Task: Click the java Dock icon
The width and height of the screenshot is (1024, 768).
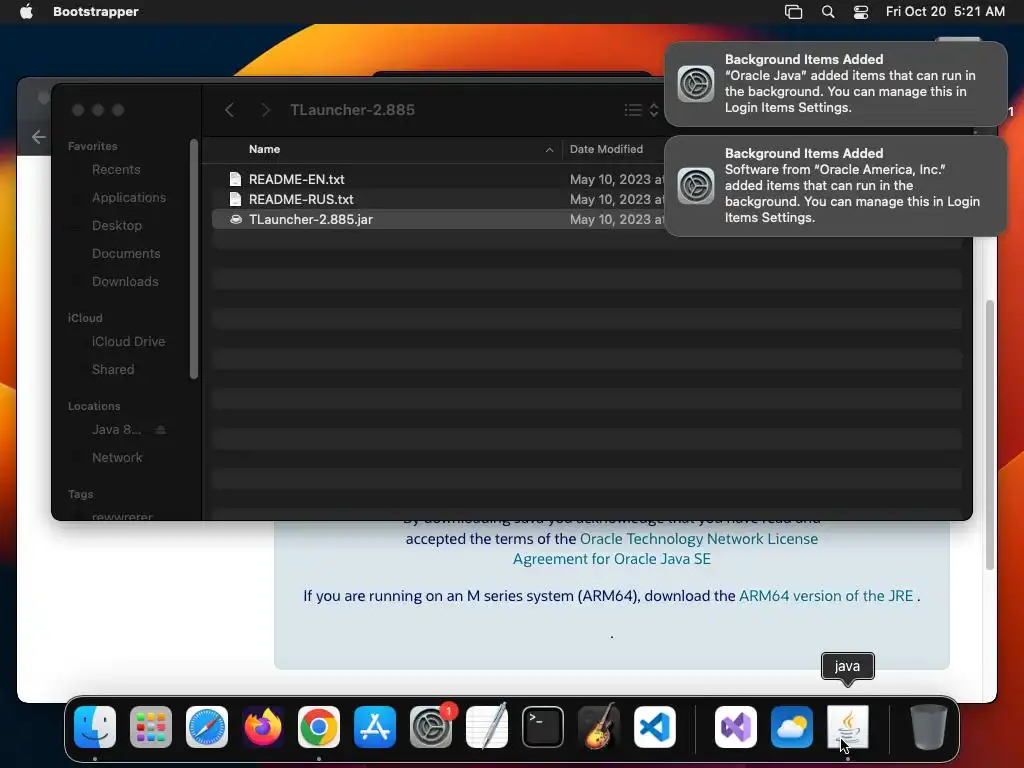Action: click(x=848, y=727)
